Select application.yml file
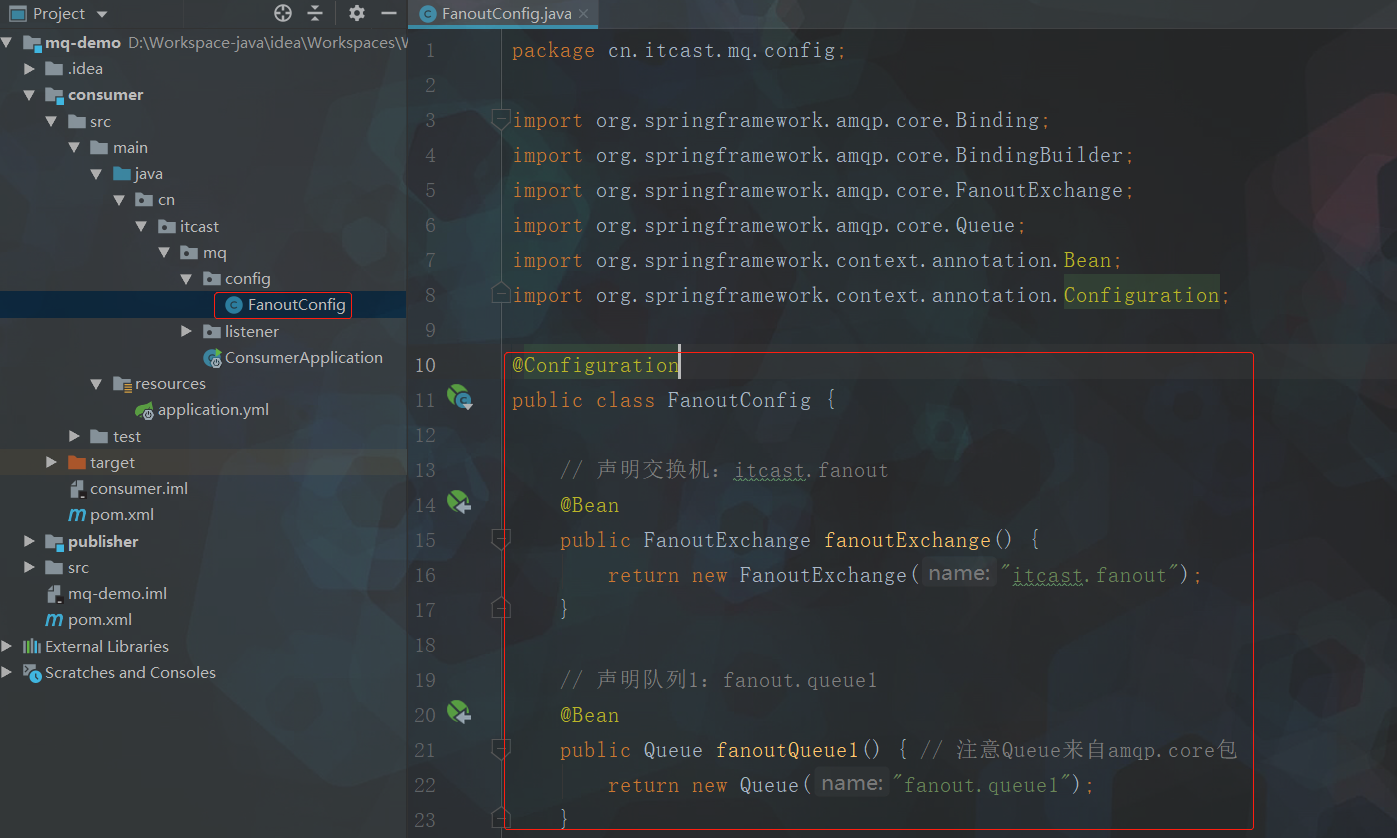This screenshot has width=1397, height=838. pos(202,410)
